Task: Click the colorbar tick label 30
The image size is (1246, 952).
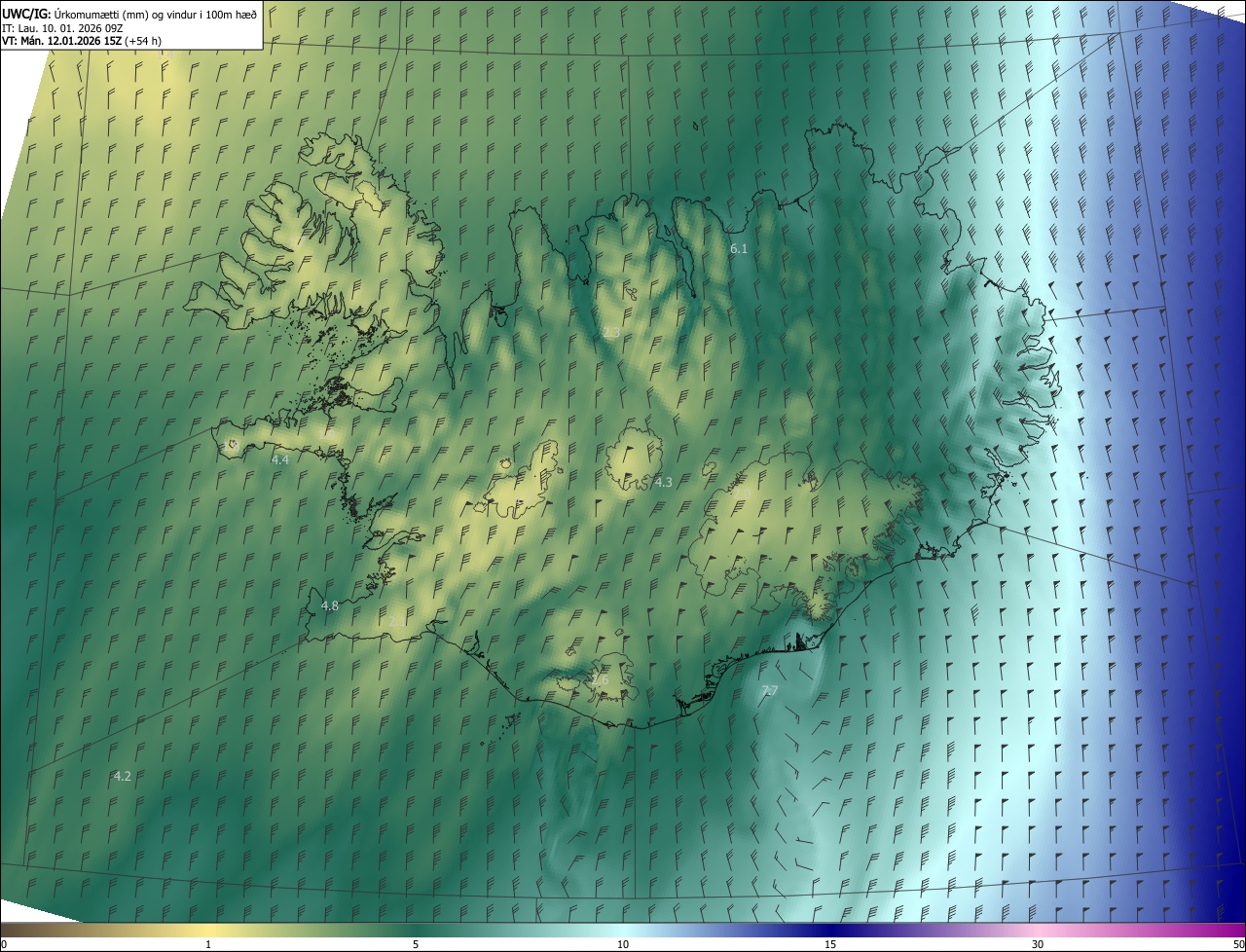Action: coord(1038,945)
